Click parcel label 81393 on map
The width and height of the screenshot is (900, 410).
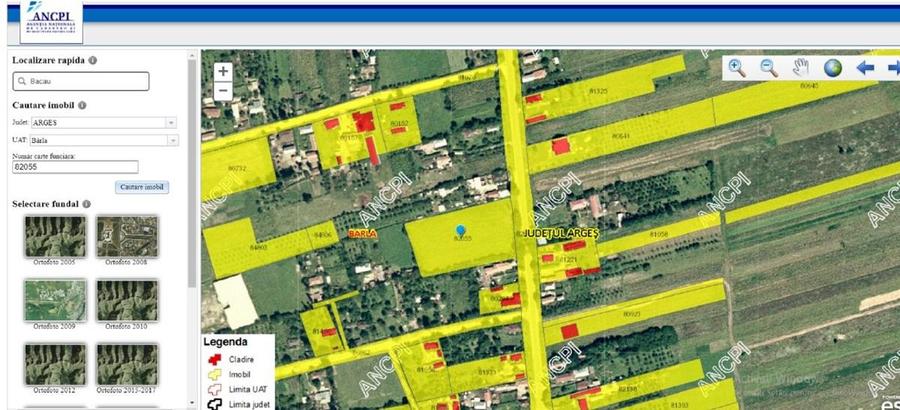pyautogui.click(x=680, y=405)
